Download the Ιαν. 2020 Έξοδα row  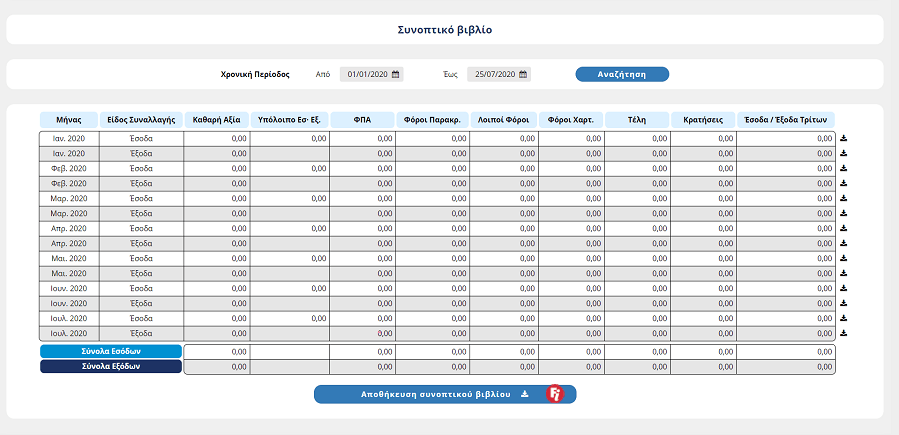tap(843, 154)
